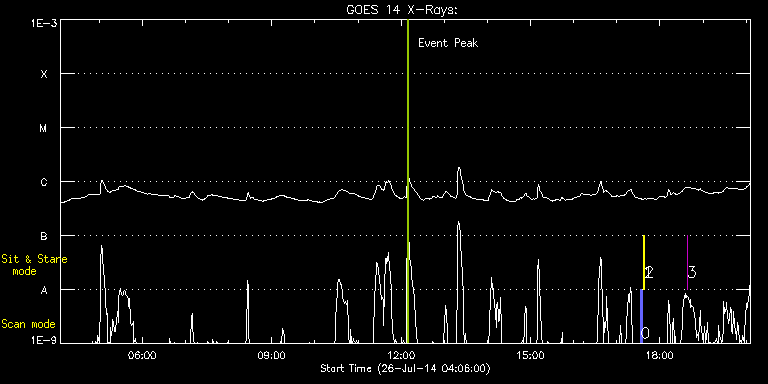Click the number 3 beside the magenta marker

pyautogui.click(x=692, y=272)
